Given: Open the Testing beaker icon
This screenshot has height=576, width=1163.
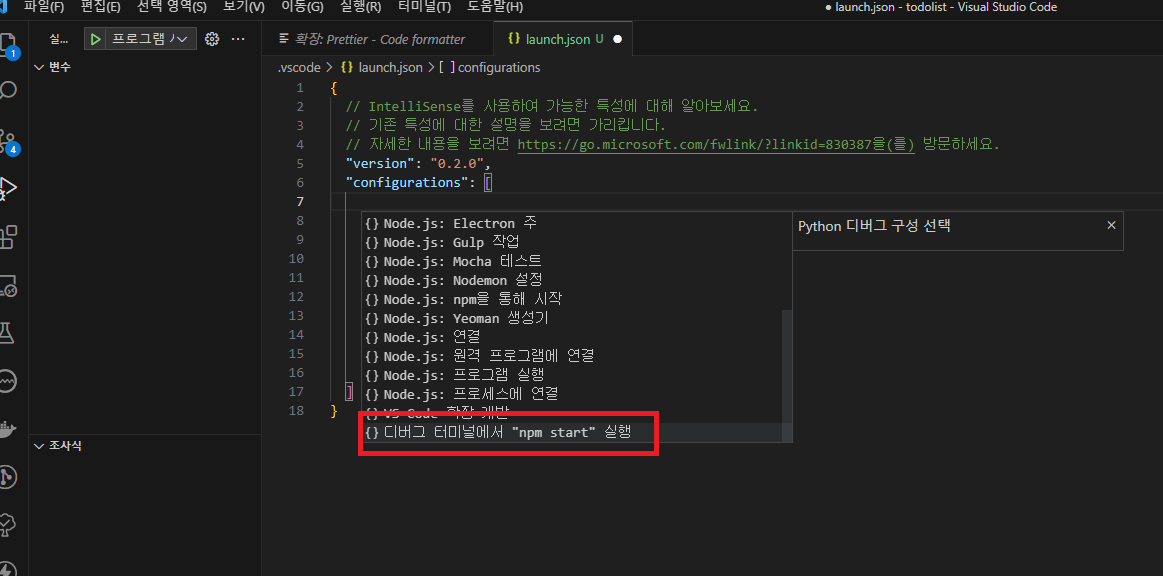Looking at the screenshot, I should 7,334.
